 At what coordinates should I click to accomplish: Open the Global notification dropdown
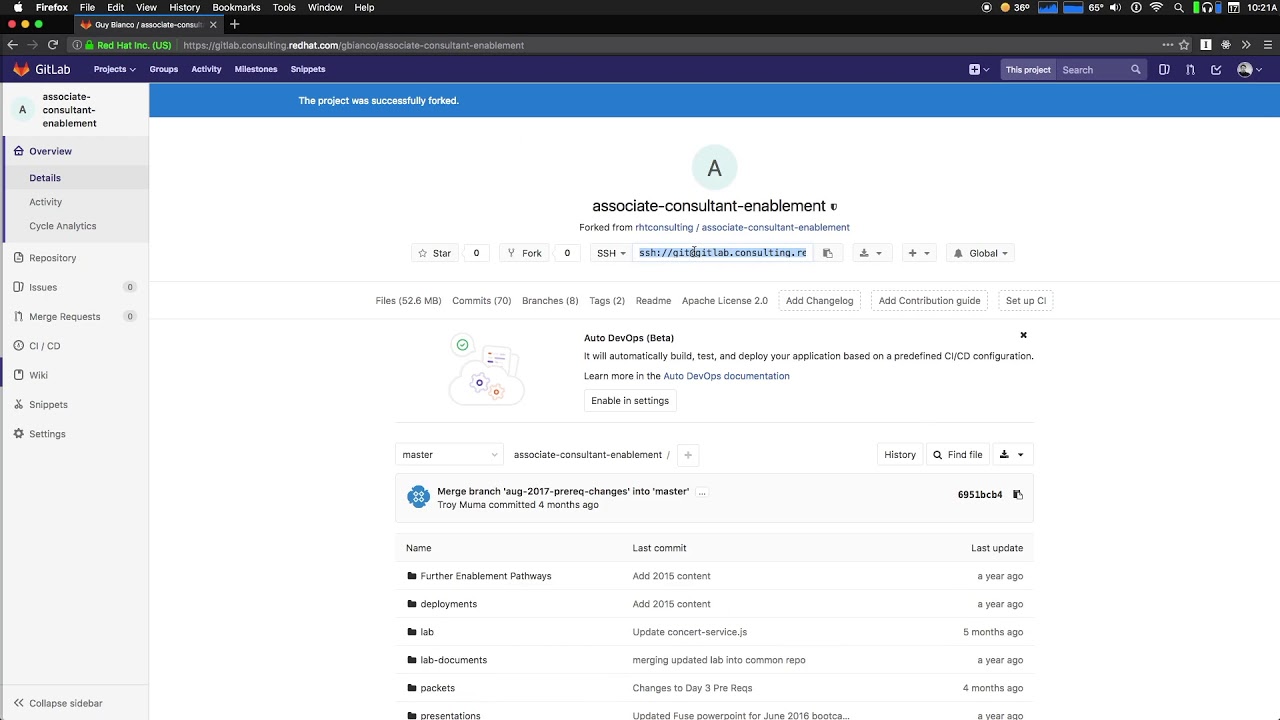click(x=980, y=253)
